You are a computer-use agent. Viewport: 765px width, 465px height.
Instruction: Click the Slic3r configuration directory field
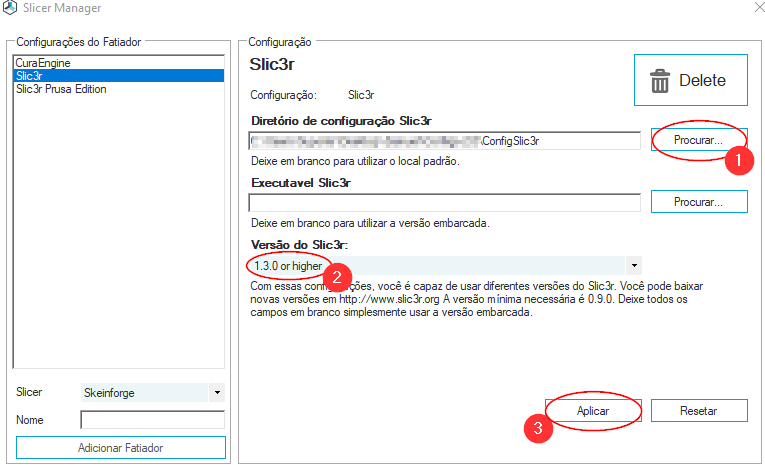point(444,141)
